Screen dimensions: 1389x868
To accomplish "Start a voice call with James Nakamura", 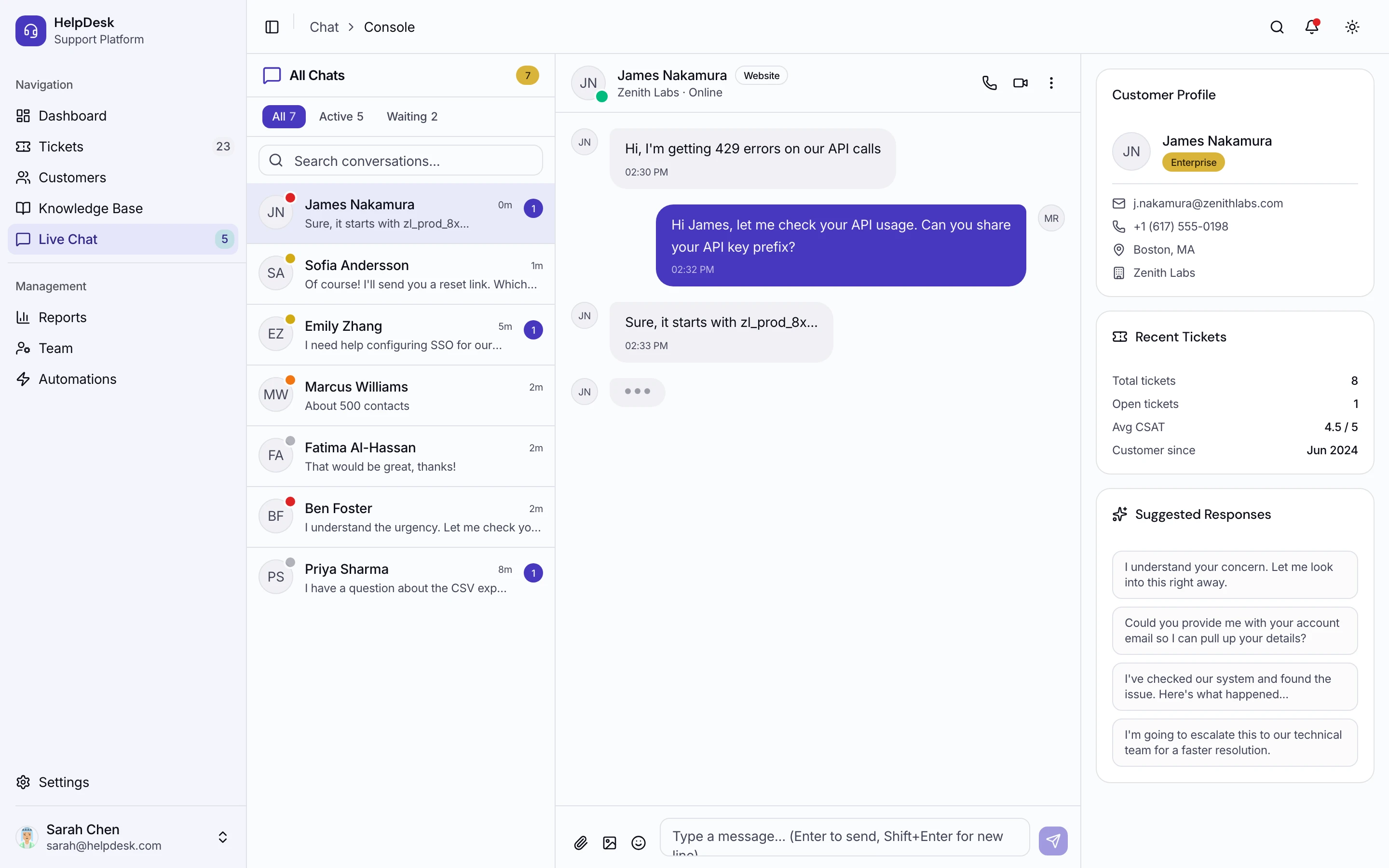I will (990, 82).
